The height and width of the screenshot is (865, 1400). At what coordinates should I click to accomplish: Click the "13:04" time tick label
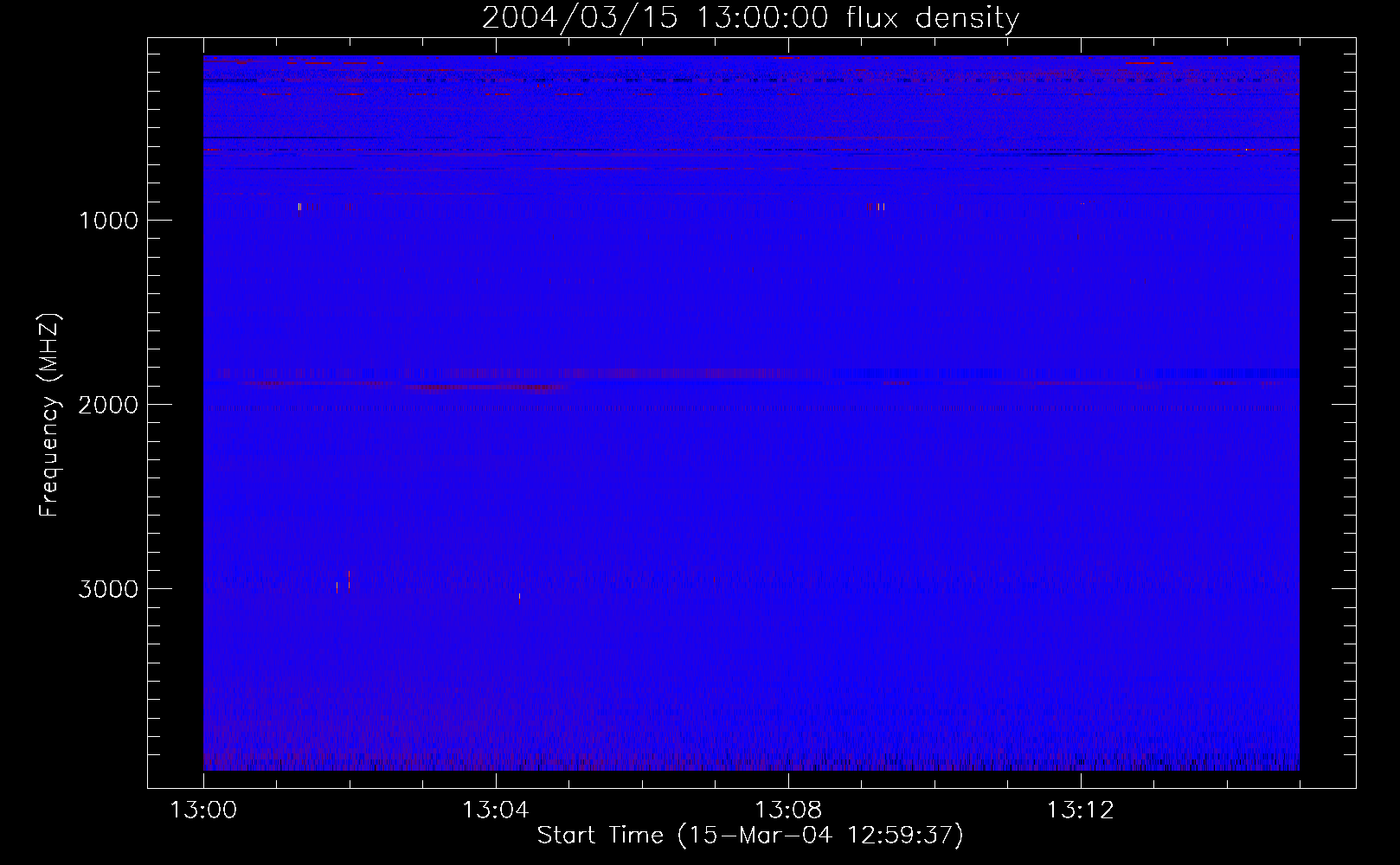point(496,811)
